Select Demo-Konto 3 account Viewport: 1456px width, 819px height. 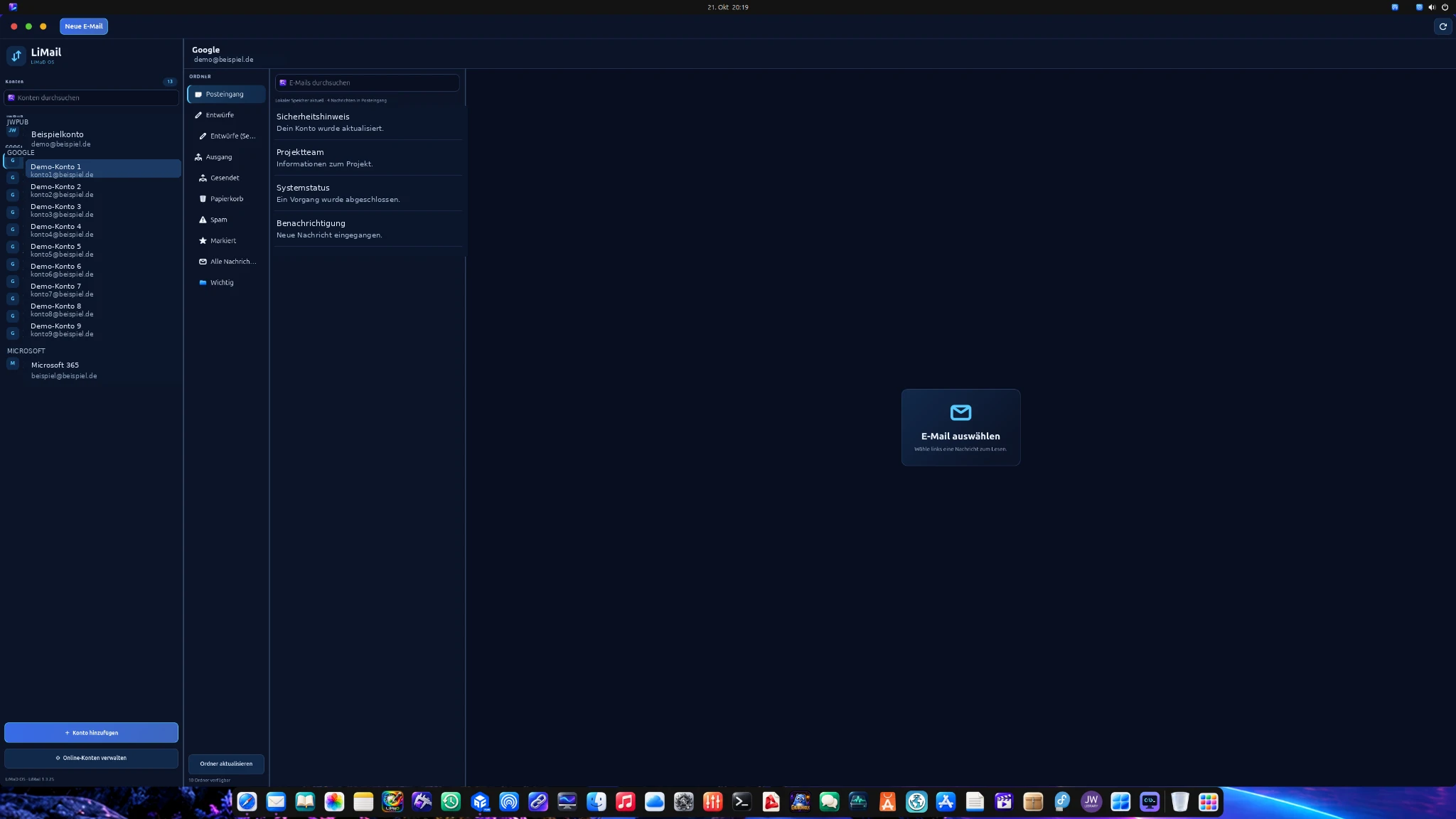point(103,210)
